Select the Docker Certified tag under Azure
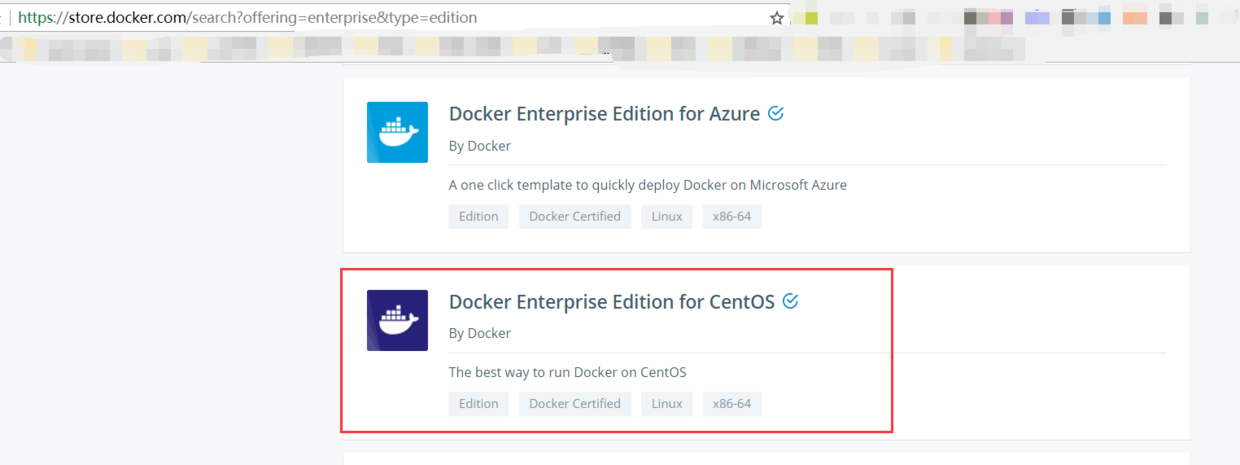This screenshot has height=465, width=1240. [574, 216]
